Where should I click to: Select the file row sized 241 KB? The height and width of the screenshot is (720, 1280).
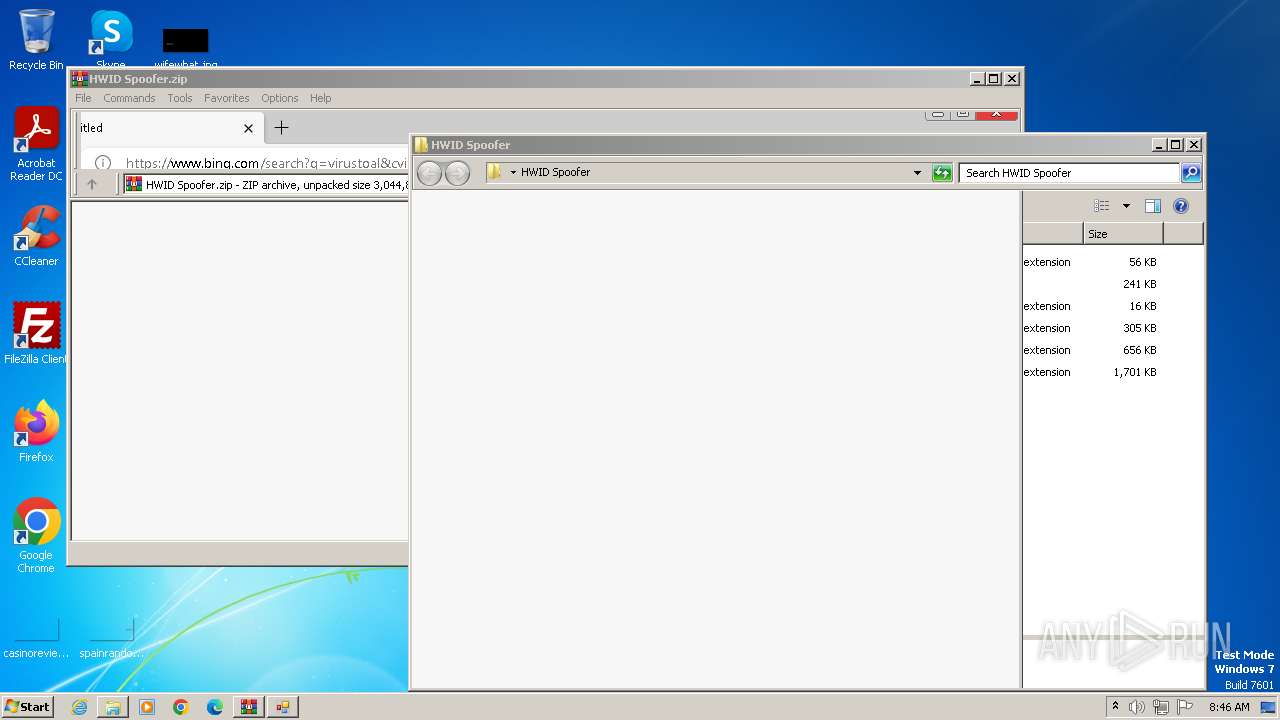[x=1112, y=284]
